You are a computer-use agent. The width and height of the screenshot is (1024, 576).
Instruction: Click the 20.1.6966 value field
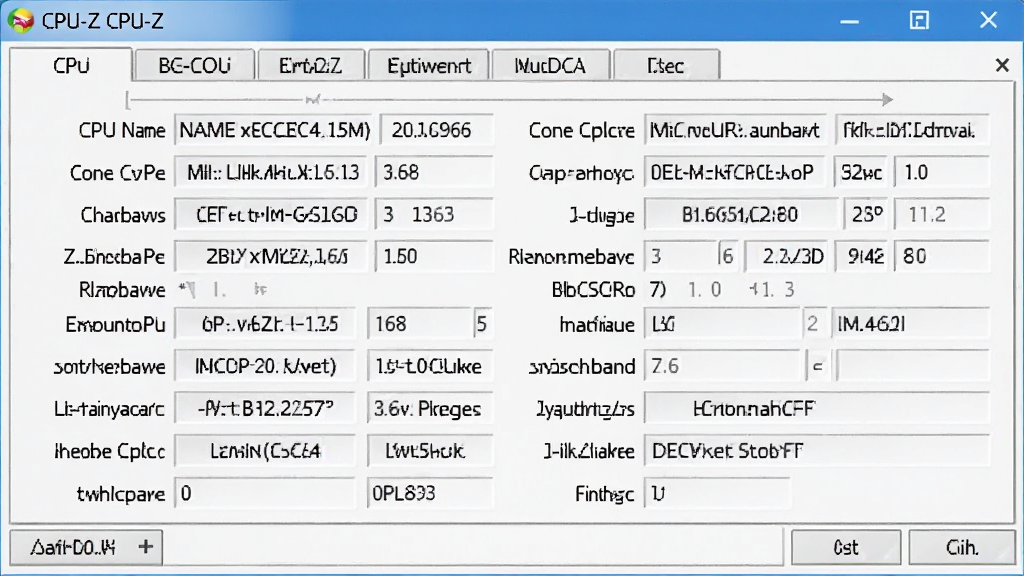[436, 131]
